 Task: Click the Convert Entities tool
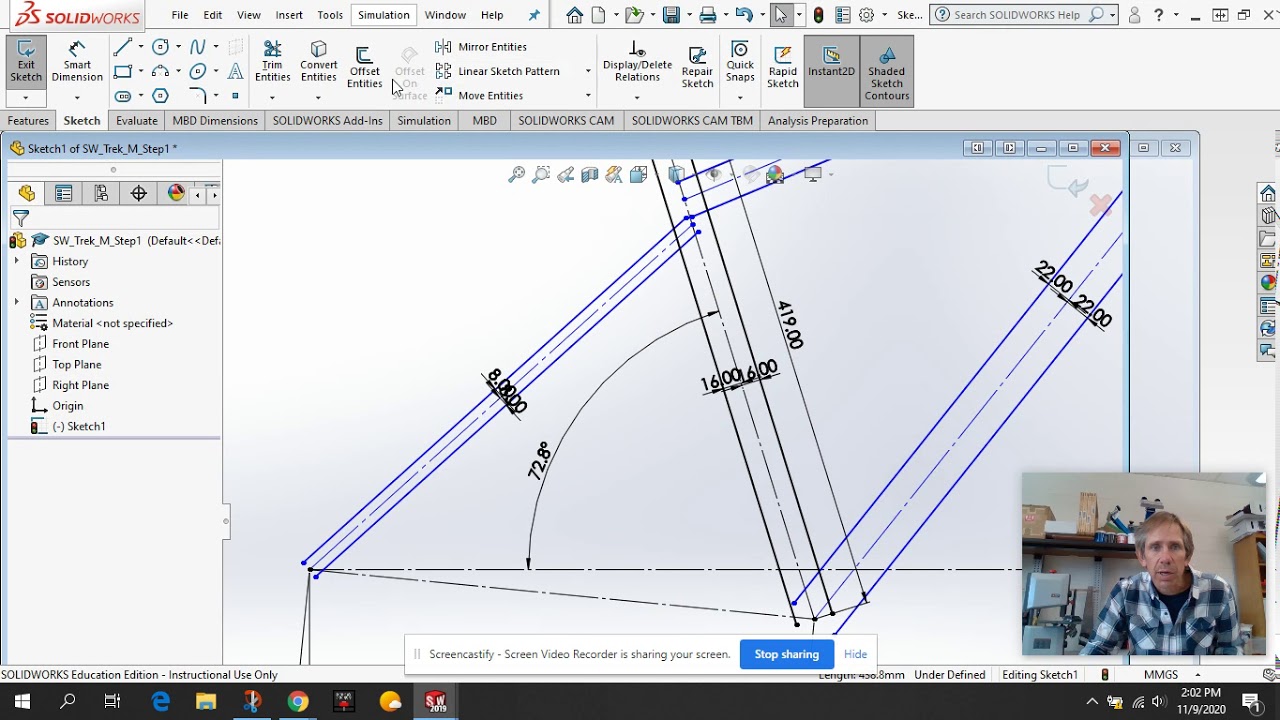pos(319,62)
